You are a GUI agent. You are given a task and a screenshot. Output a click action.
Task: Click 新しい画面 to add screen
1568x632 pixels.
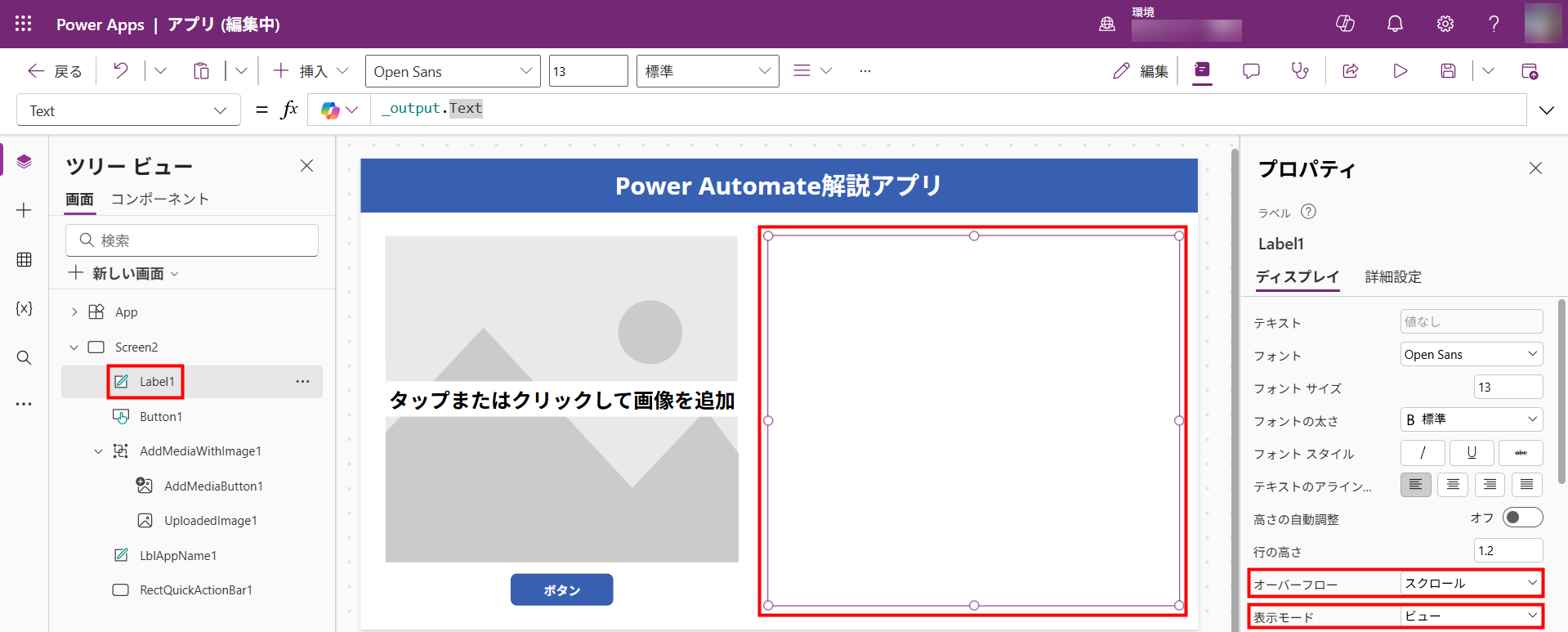pyautogui.click(x=127, y=273)
